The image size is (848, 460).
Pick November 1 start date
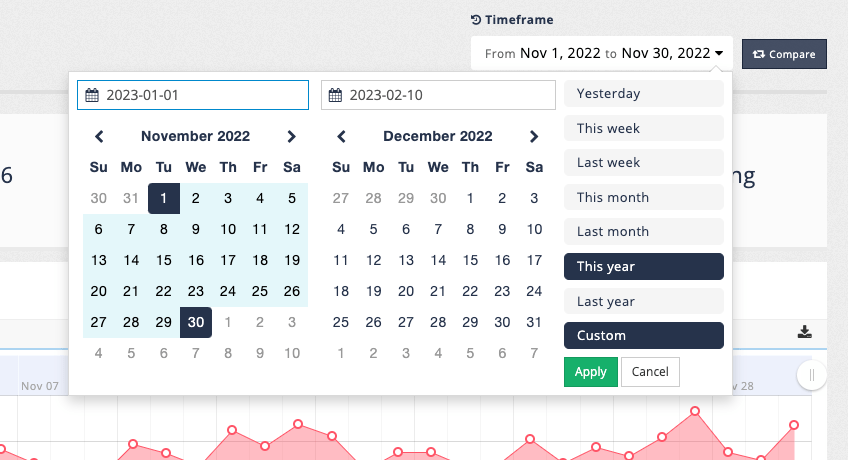pos(164,198)
